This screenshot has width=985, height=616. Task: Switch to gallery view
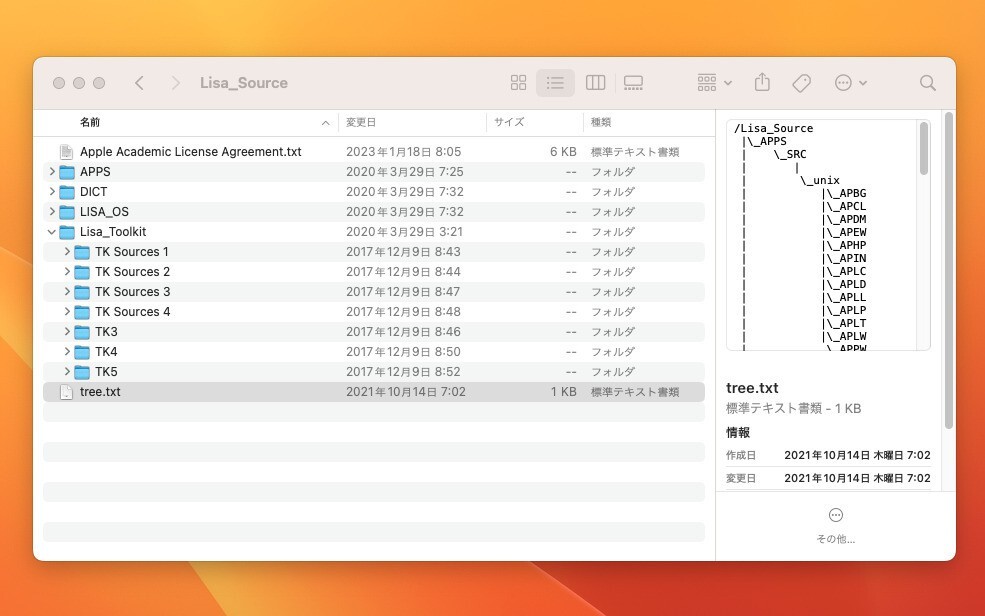click(x=633, y=82)
